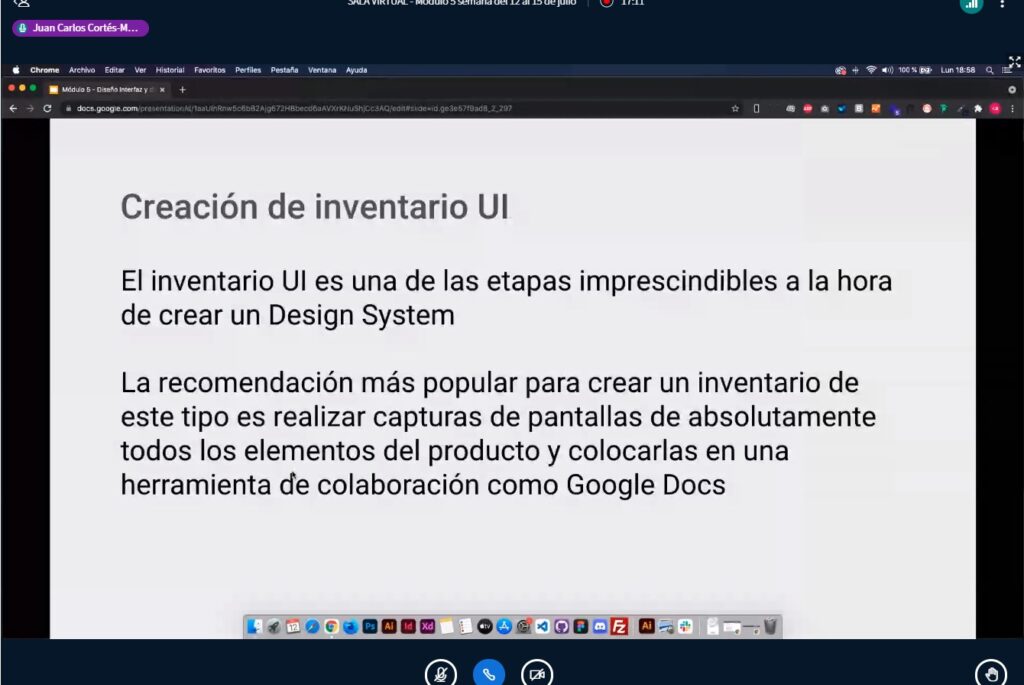Open Adobe XD from the dock
The image size is (1024, 685).
tap(427, 627)
